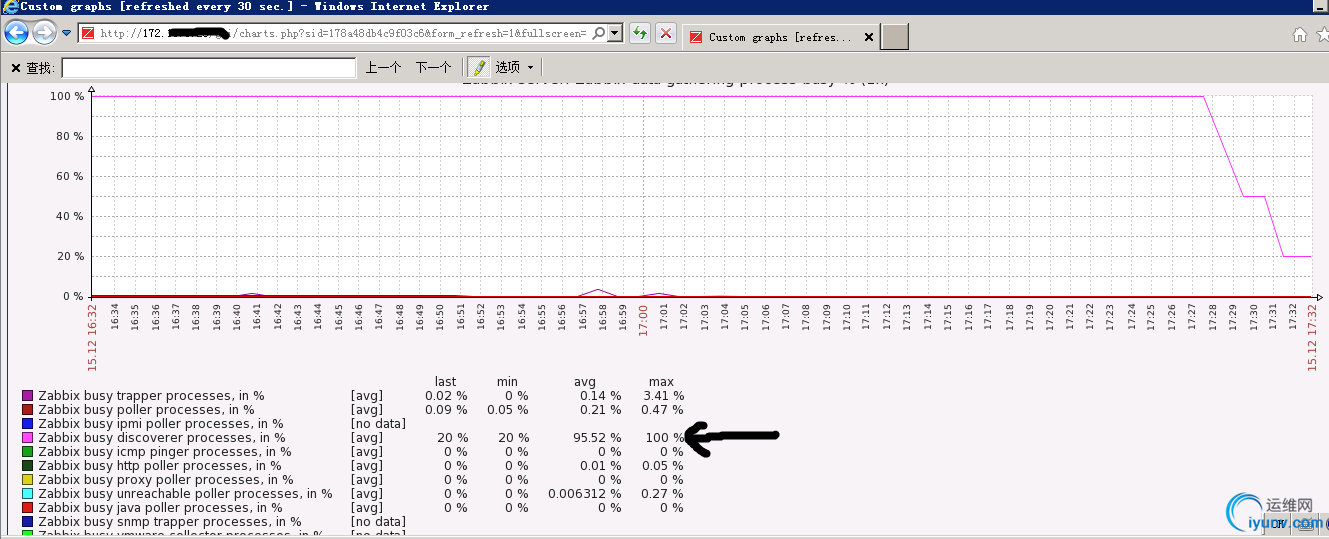Click navy swatch for snmp trapper processes
Screen dimensions: 1329x539
click(28, 522)
